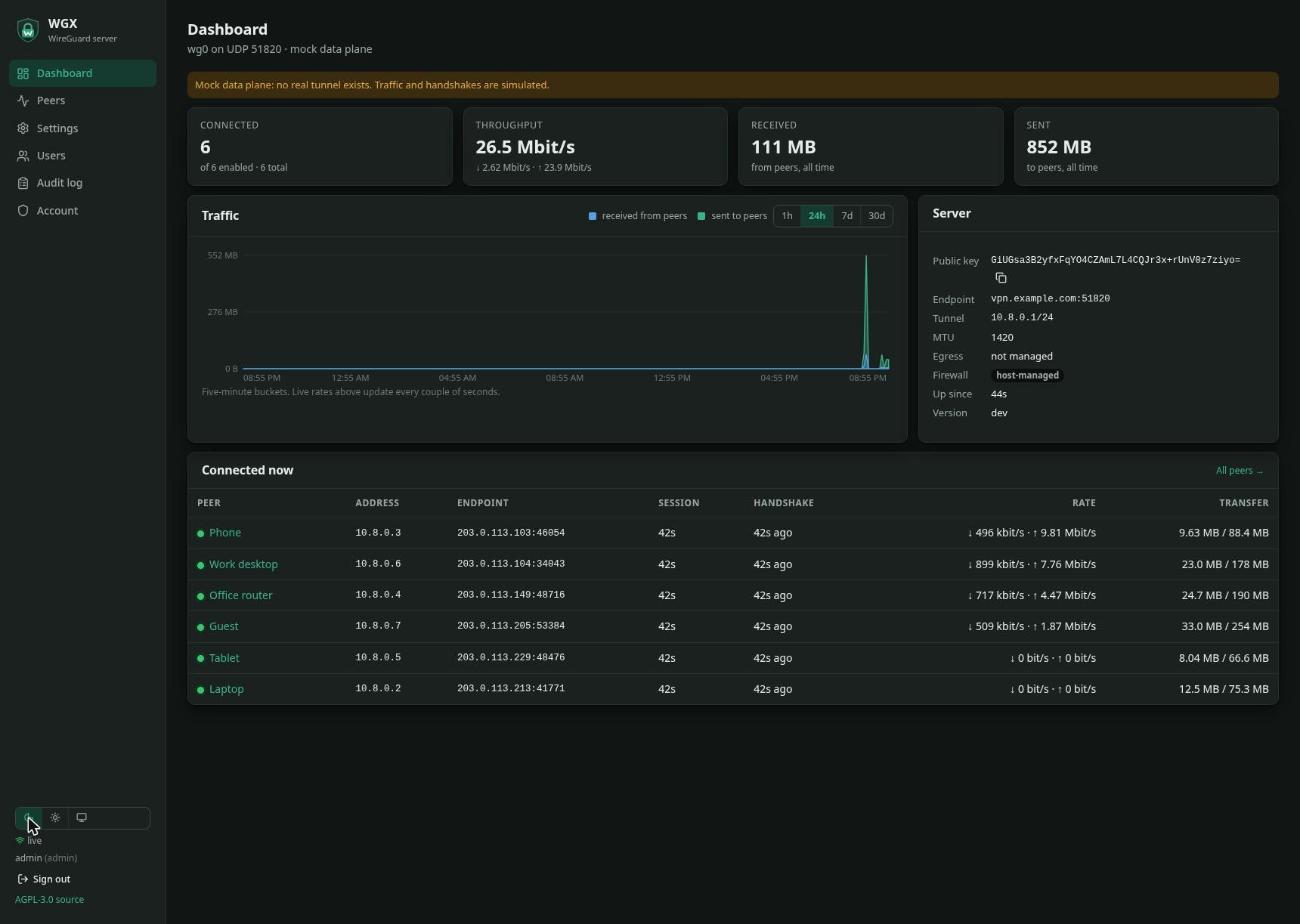
Task: Go to Settings in the sidebar
Action: point(83,128)
